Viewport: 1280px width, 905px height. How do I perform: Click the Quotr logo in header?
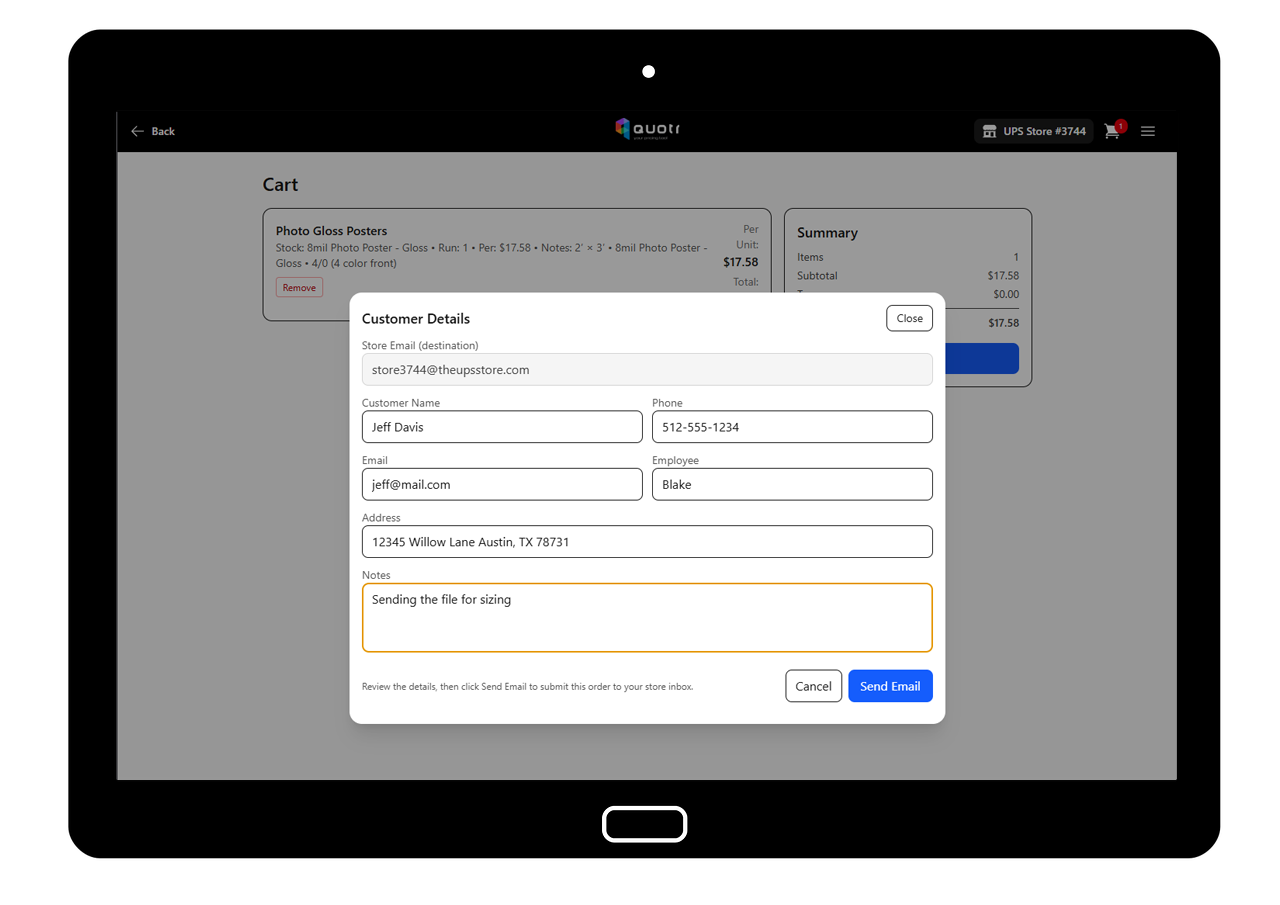click(647, 130)
